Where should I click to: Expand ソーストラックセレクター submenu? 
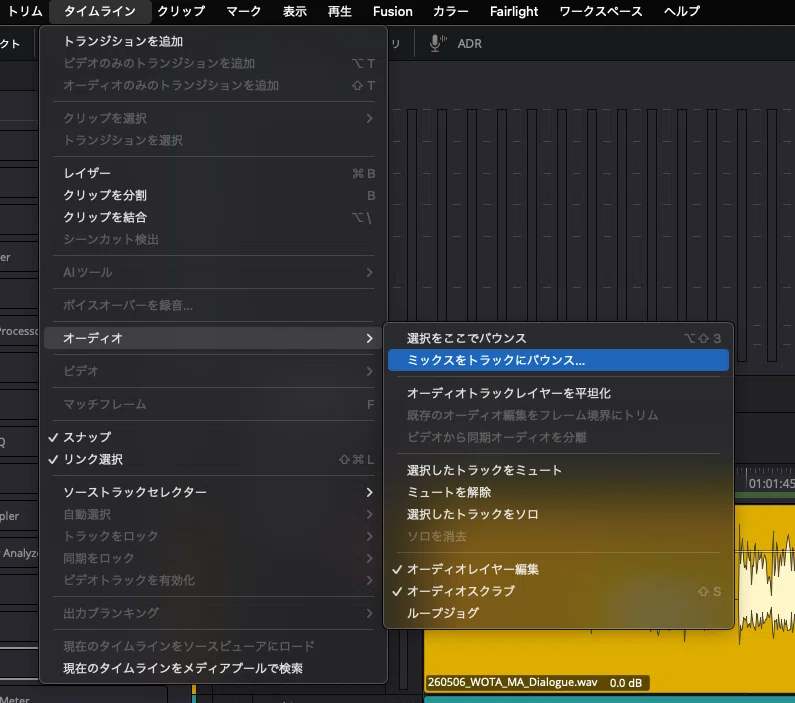[x=213, y=492]
